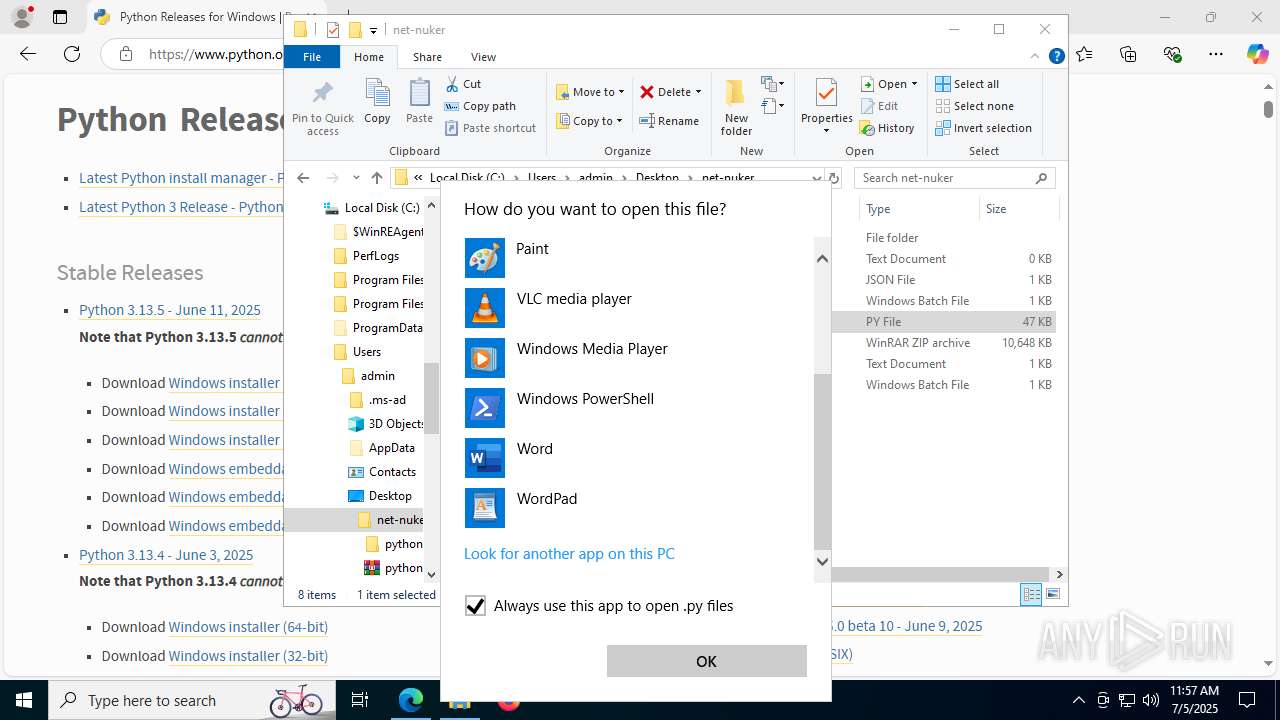Screen dimensions: 1280x720
Task: Open the Delete dropdown arrow
Action: [x=698, y=92]
